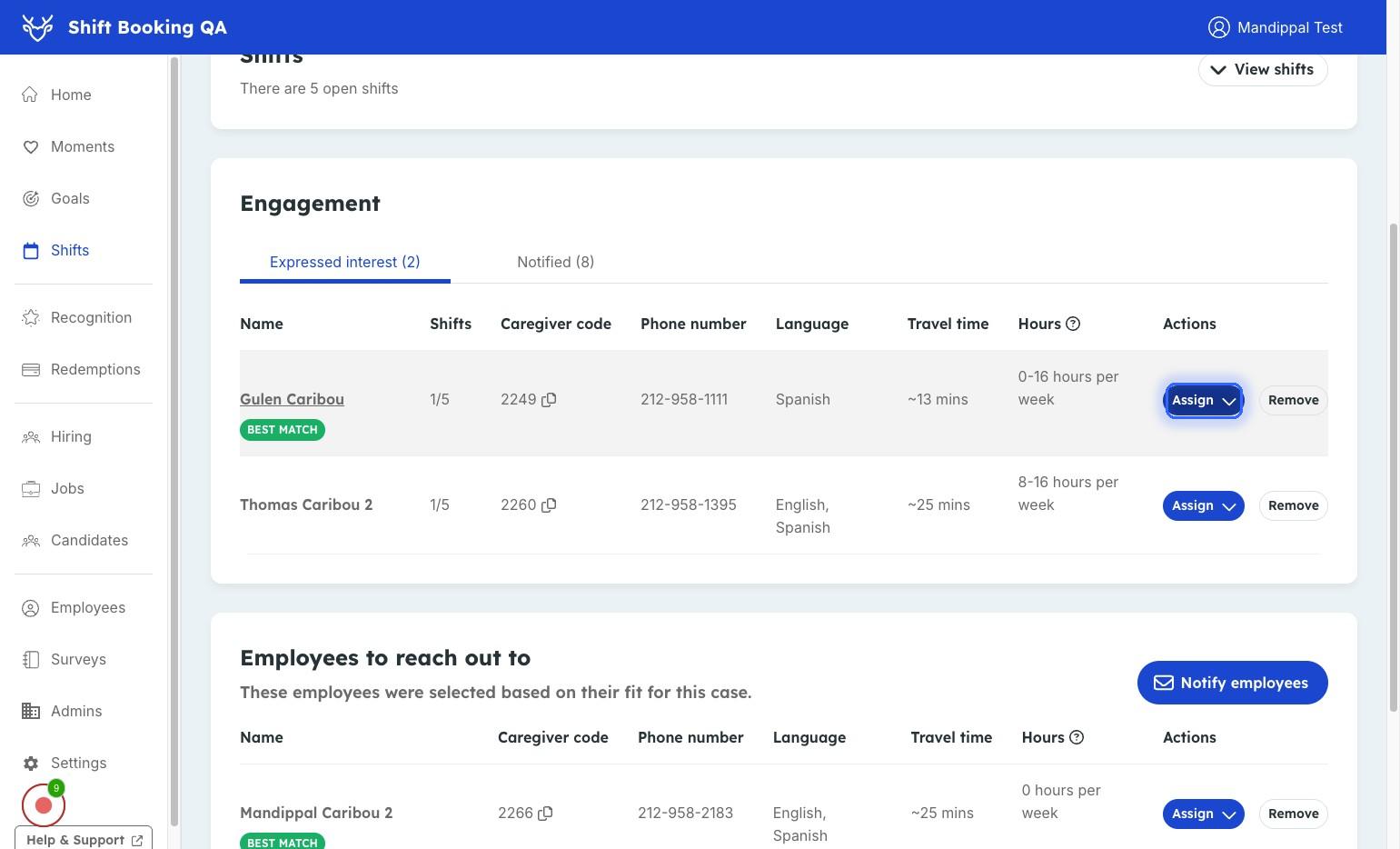Remove Thomas Caribou 2 from interest list
The image size is (1400, 849).
tap(1293, 505)
